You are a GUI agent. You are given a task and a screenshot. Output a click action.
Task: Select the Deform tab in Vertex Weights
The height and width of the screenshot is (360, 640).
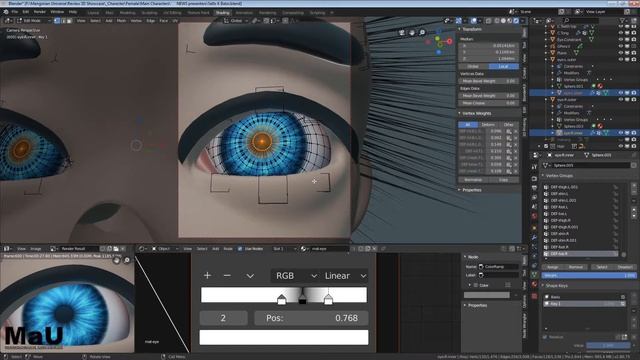tap(488, 124)
